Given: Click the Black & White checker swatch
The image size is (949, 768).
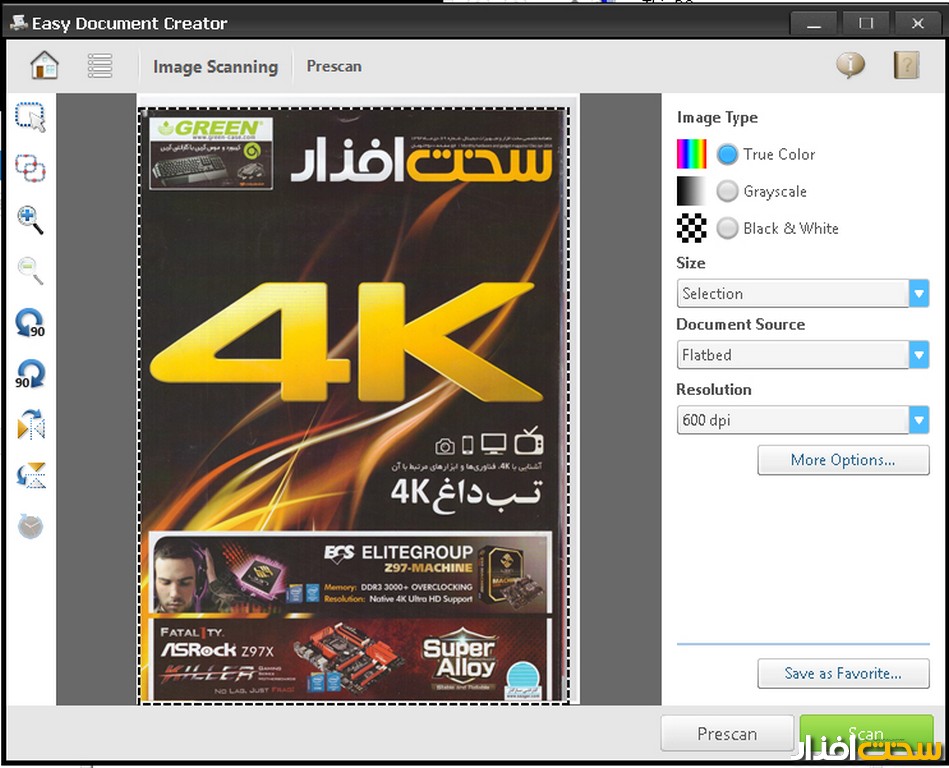Looking at the screenshot, I should point(691,228).
